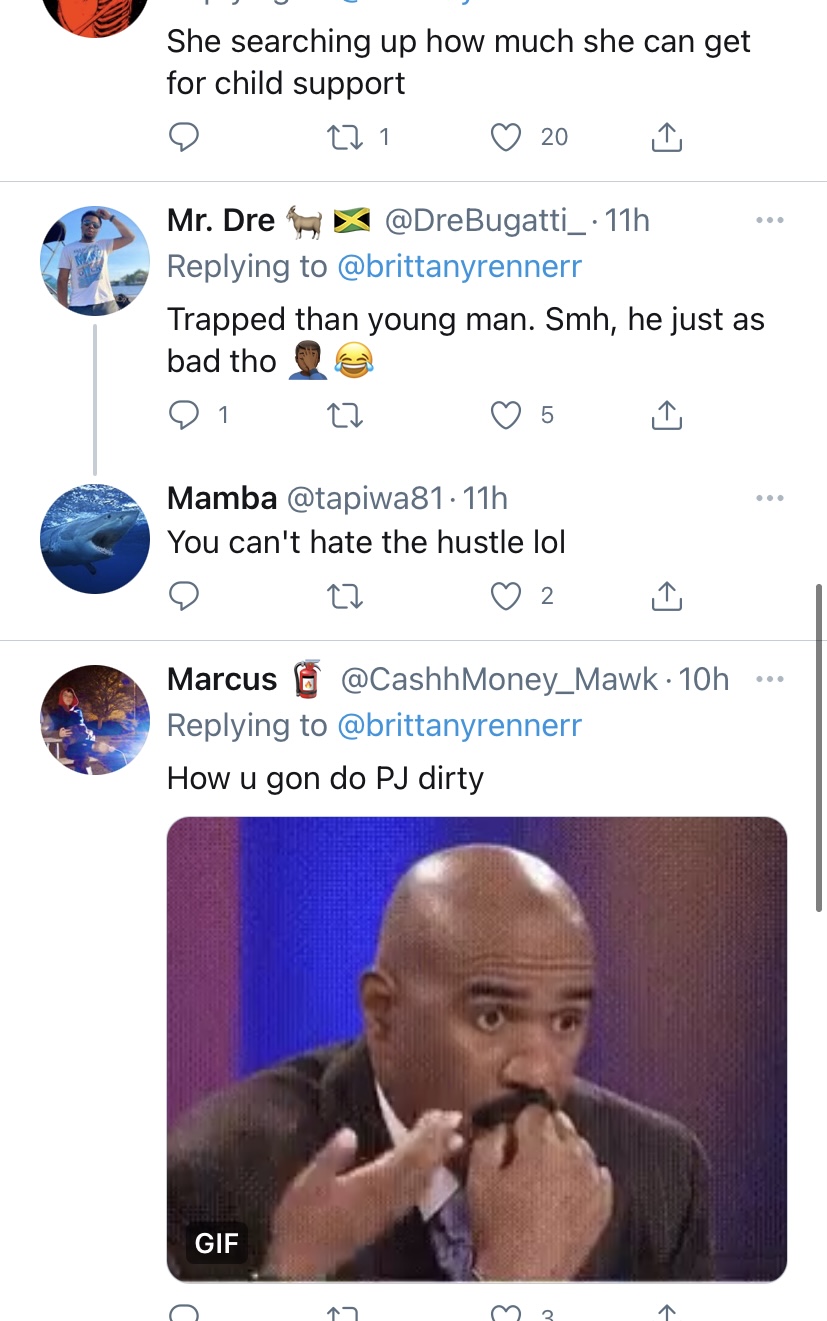This screenshot has height=1321, width=827.
Task: Reply to Mamba's hustle tweet
Action: pyautogui.click(x=183, y=596)
